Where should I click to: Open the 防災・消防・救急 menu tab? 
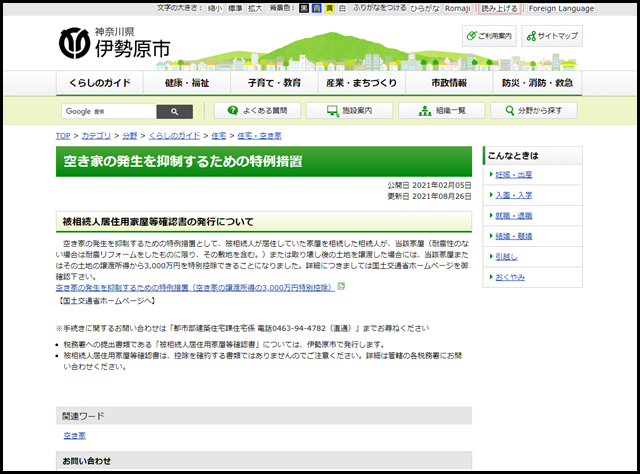click(x=537, y=83)
